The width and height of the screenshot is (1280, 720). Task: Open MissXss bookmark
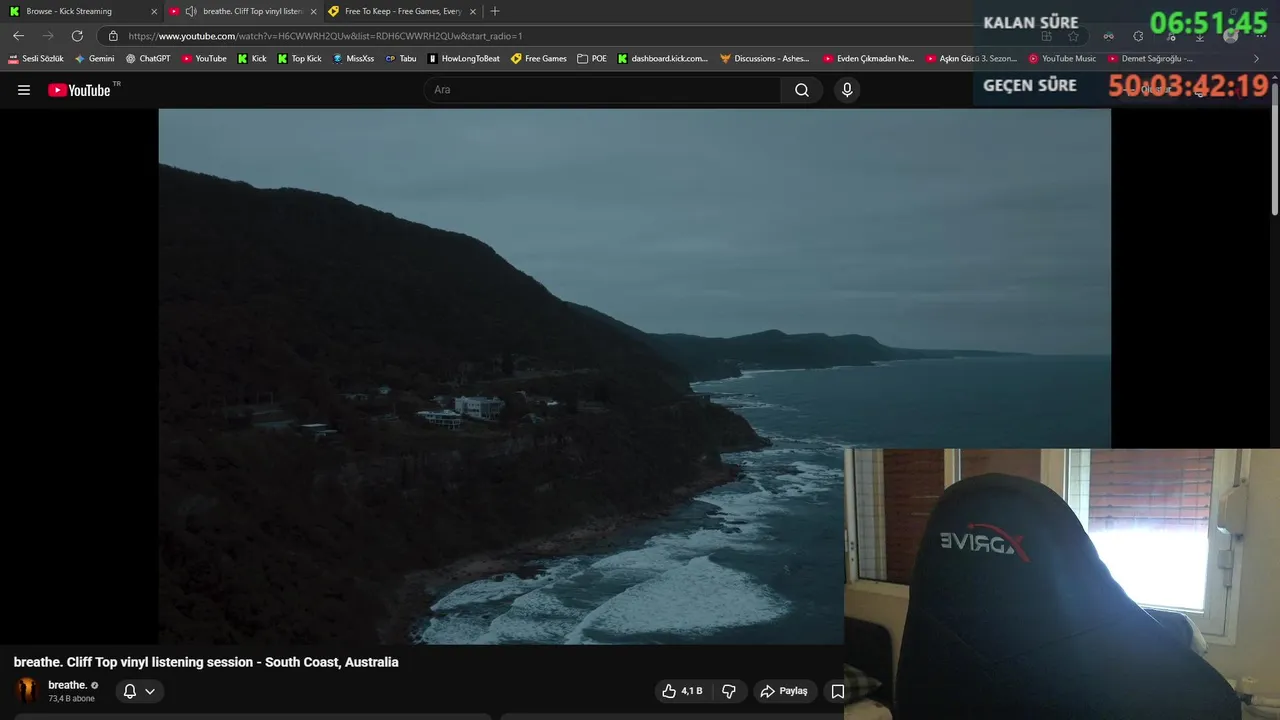pos(353,59)
